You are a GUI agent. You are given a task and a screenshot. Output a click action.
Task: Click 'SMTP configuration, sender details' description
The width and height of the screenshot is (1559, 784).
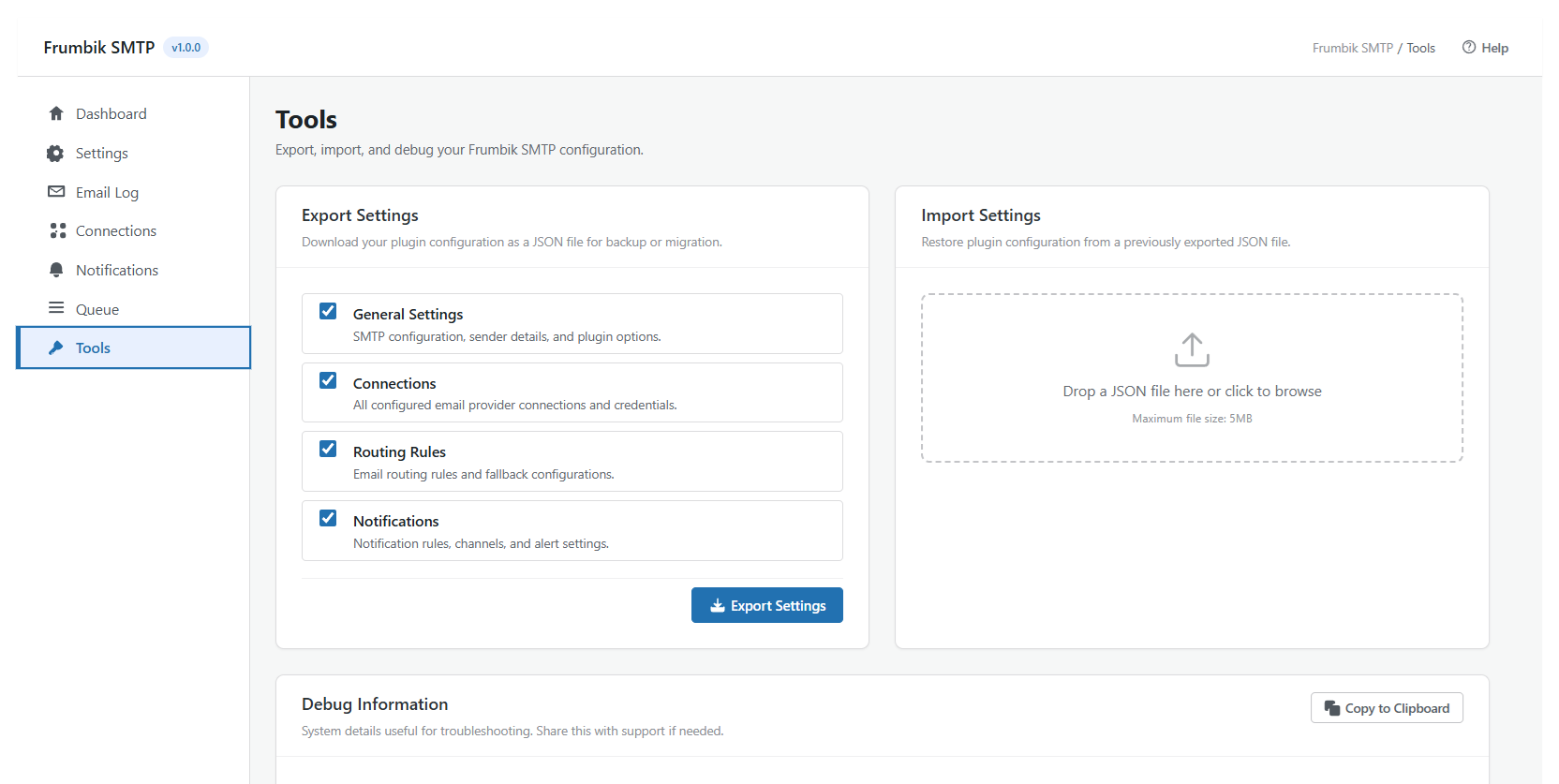507,336
